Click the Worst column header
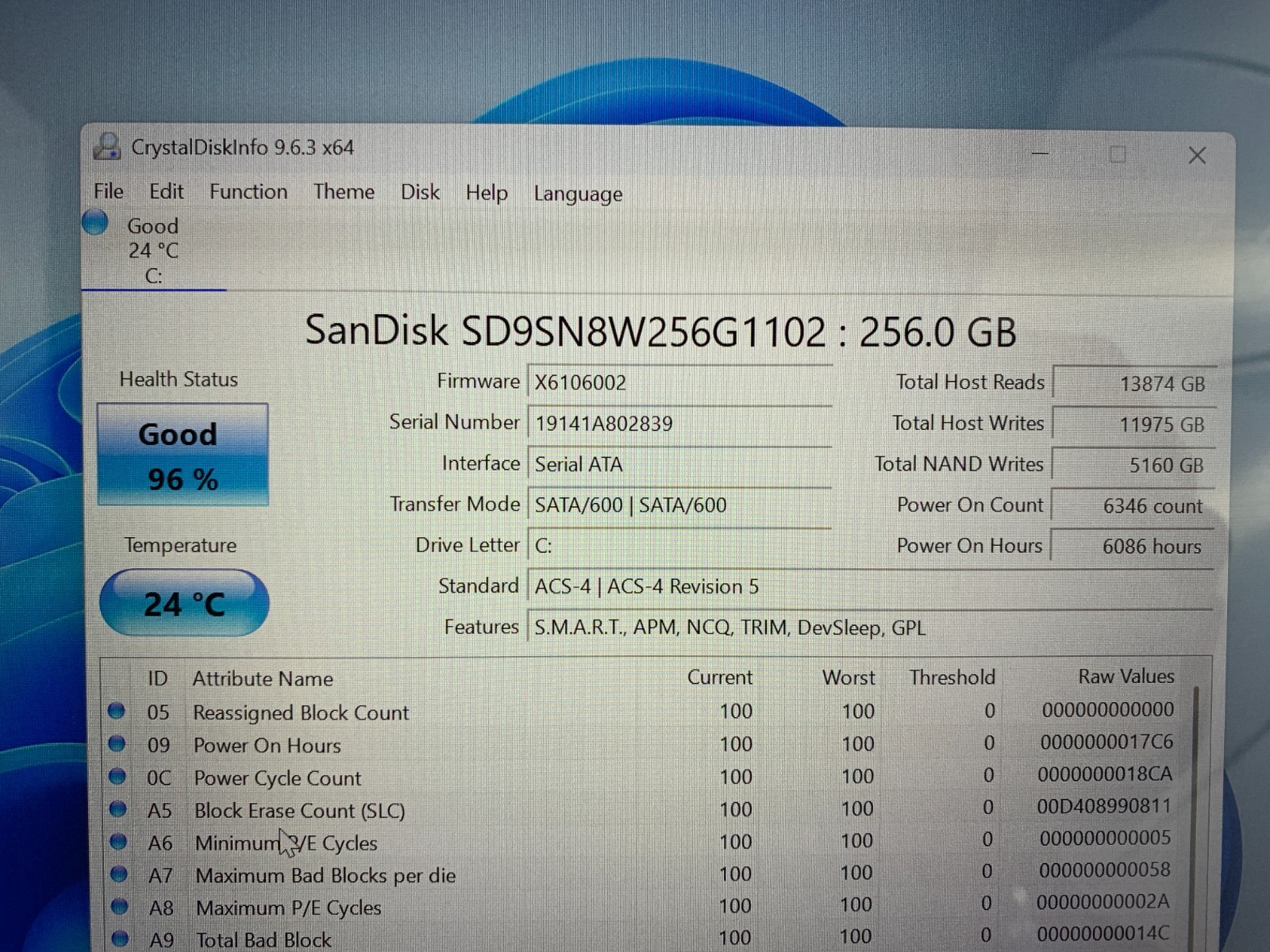 [849, 677]
